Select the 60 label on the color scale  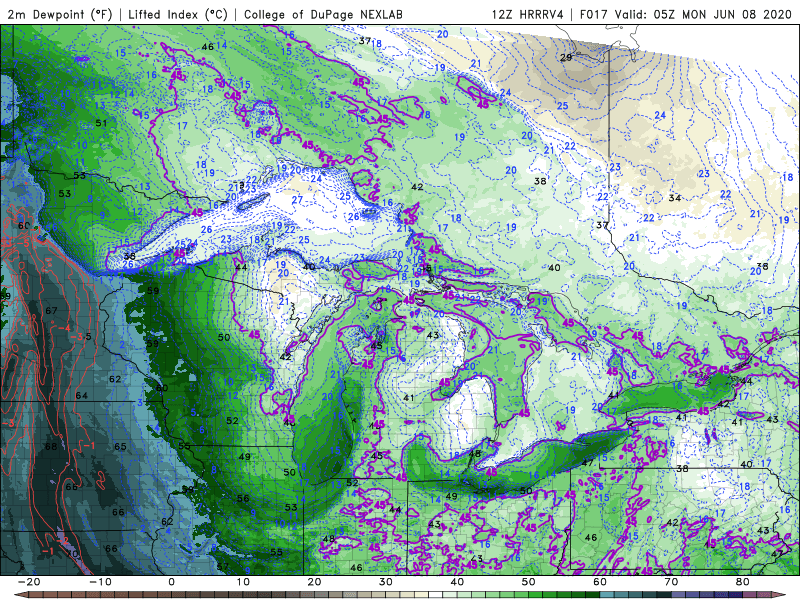[600, 582]
